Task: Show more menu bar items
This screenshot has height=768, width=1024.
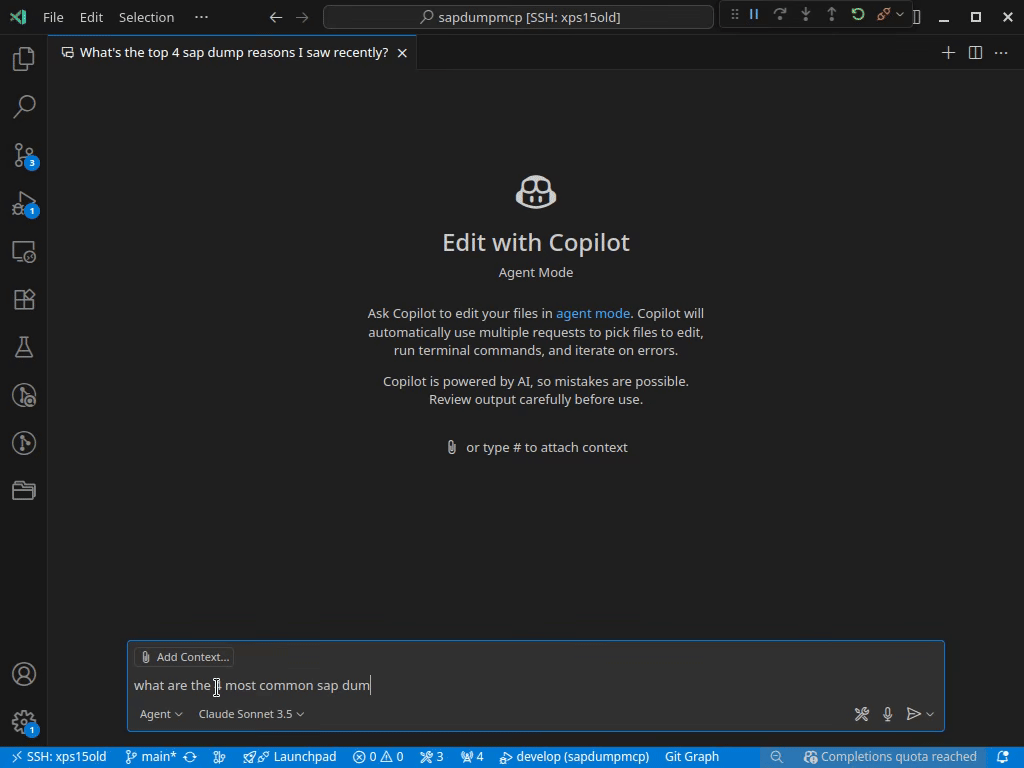Action: tap(201, 17)
